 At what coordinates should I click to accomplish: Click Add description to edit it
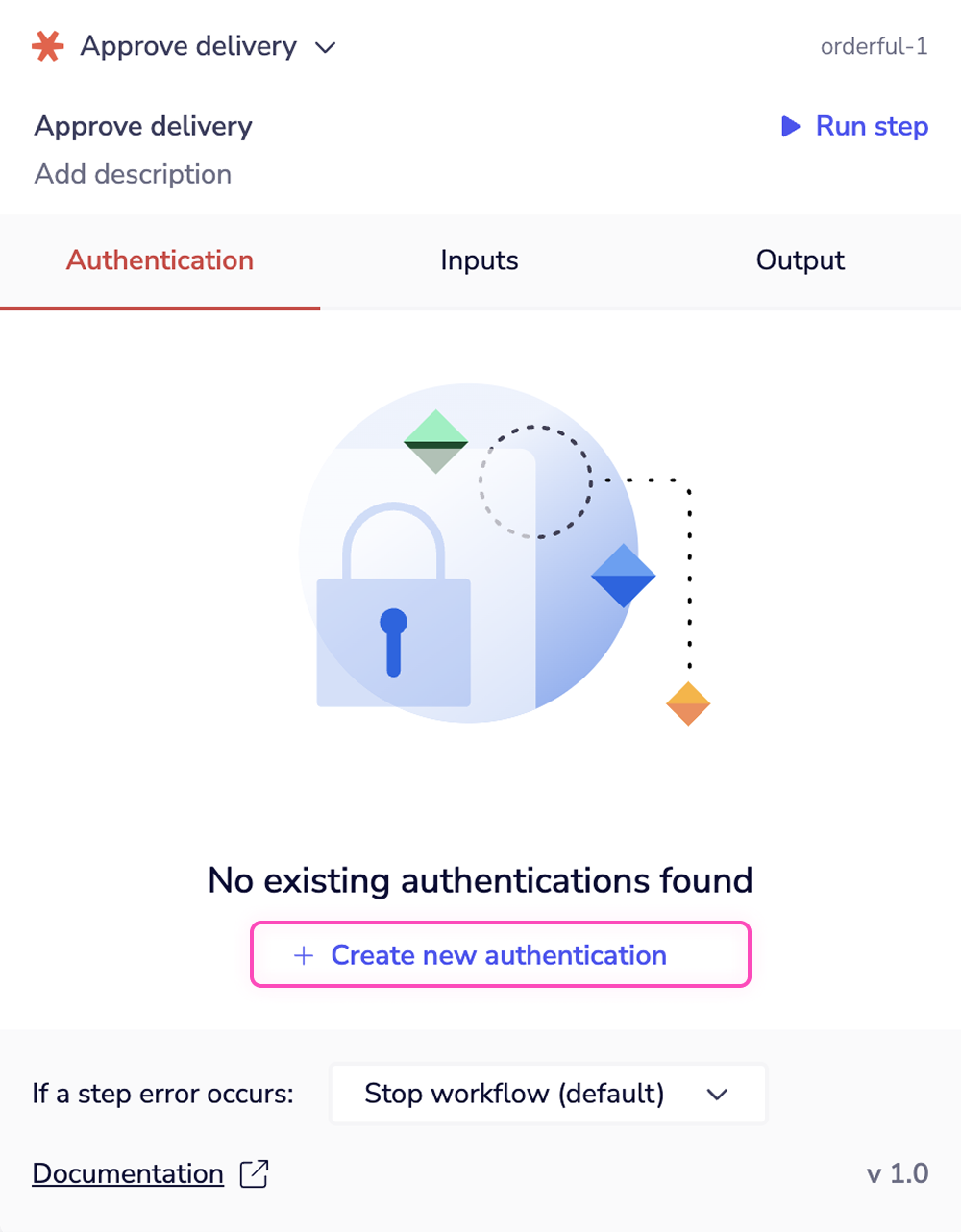(x=133, y=174)
